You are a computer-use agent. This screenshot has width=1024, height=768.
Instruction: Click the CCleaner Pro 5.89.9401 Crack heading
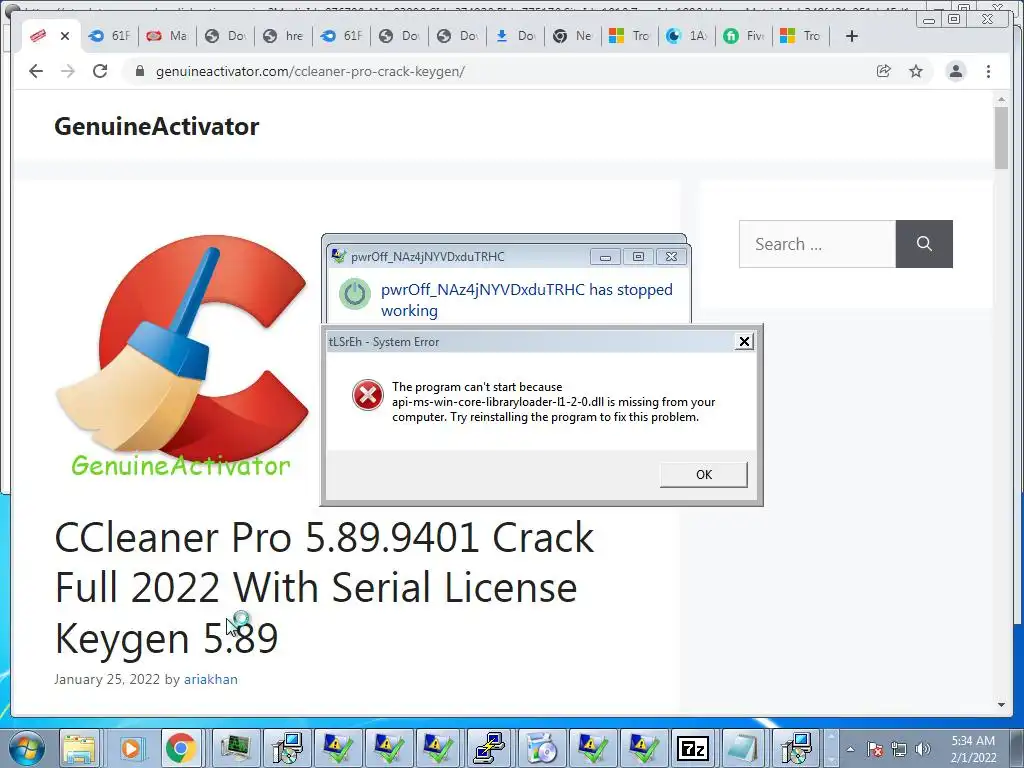pyautogui.click(x=325, y=588)
